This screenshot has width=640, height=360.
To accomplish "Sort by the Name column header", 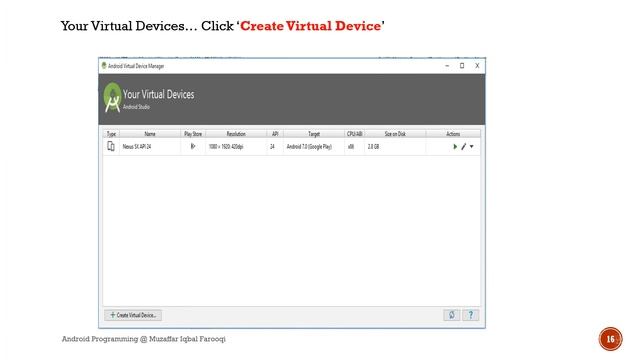I will pyautogui.click(x=150, y=134).
